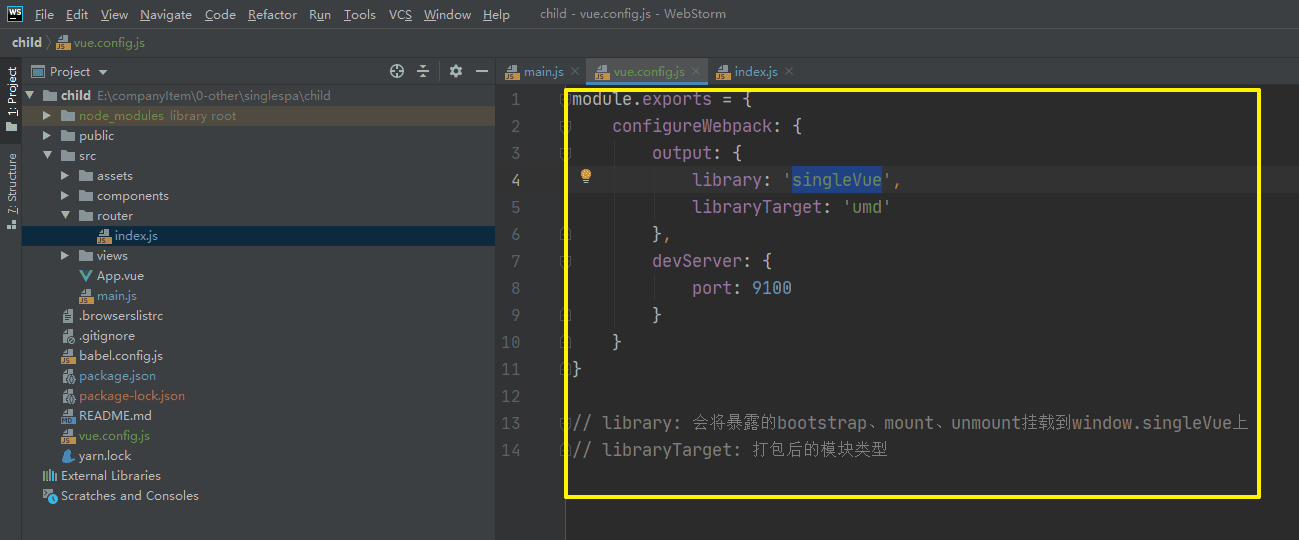The height and width of the screenshot is (540, 1299).
Task: Click the light bulb intention icon
Action: [587, 176]
